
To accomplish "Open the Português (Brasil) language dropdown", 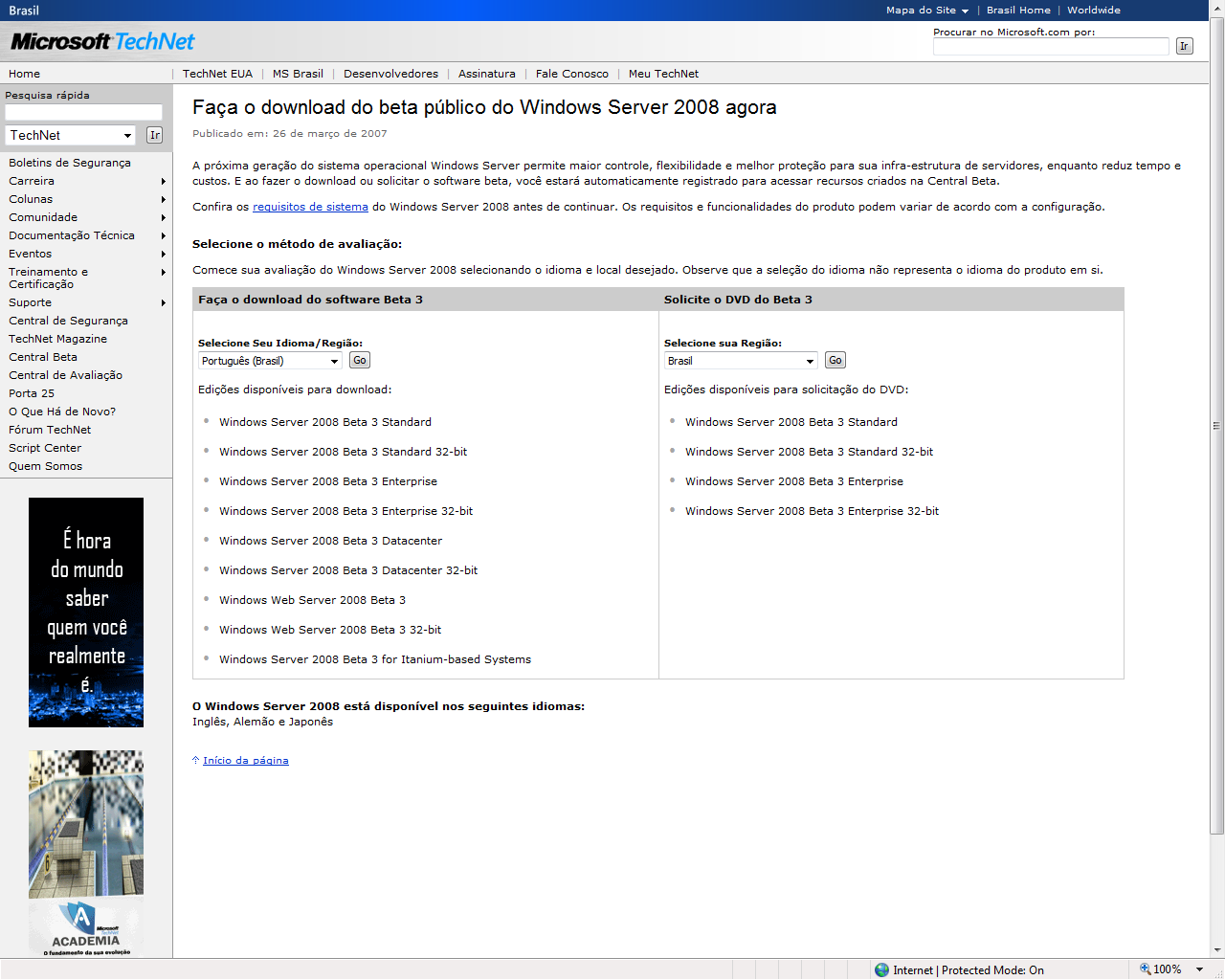I will [x=270, y=361].
